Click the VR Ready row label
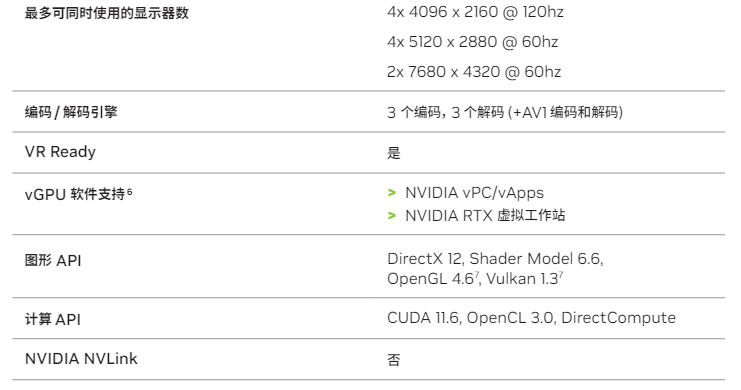This screenshot has width=741, height=390. 60,152
